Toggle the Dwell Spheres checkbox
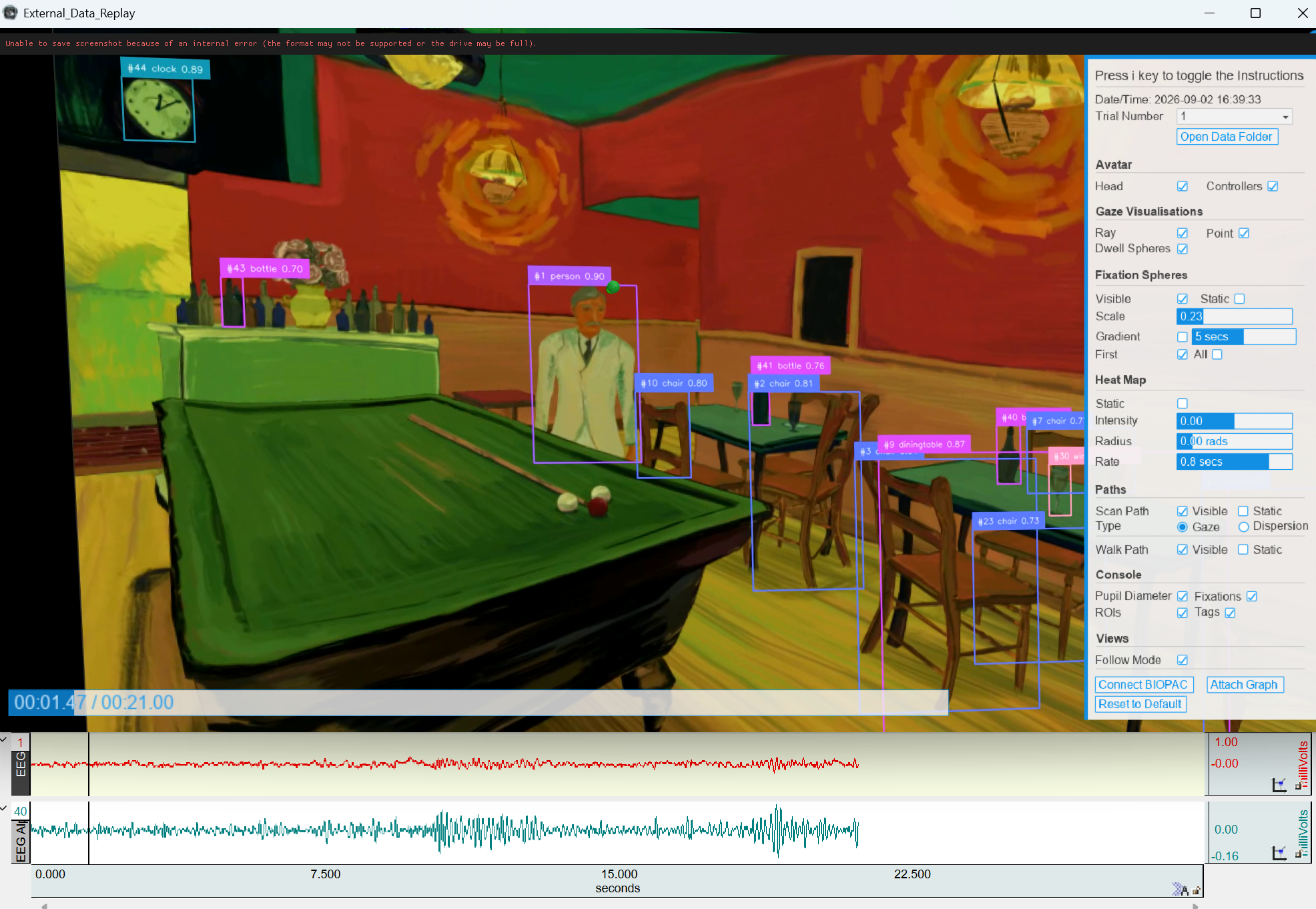Viewport: 1316px width, 909px height. (1183, 249)
